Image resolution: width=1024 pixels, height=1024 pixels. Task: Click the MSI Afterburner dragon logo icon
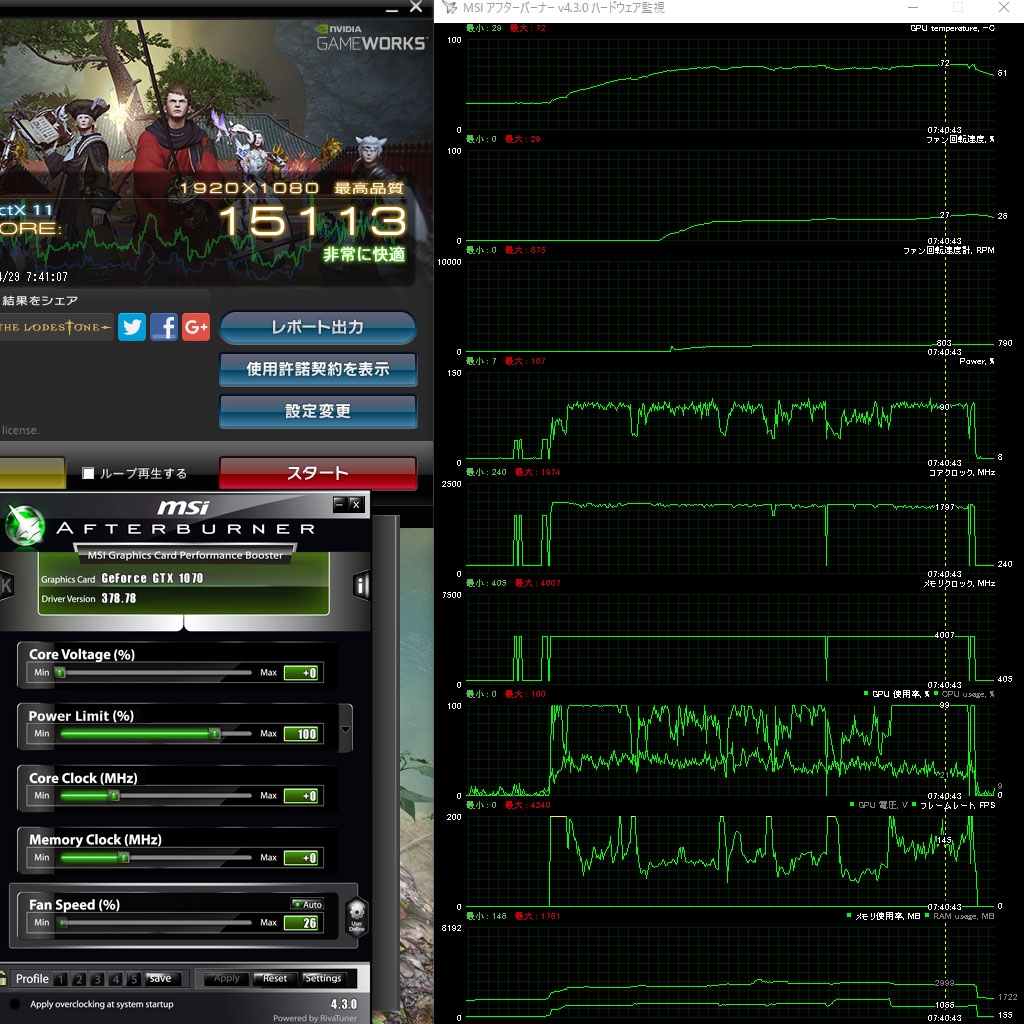point(25,526)
